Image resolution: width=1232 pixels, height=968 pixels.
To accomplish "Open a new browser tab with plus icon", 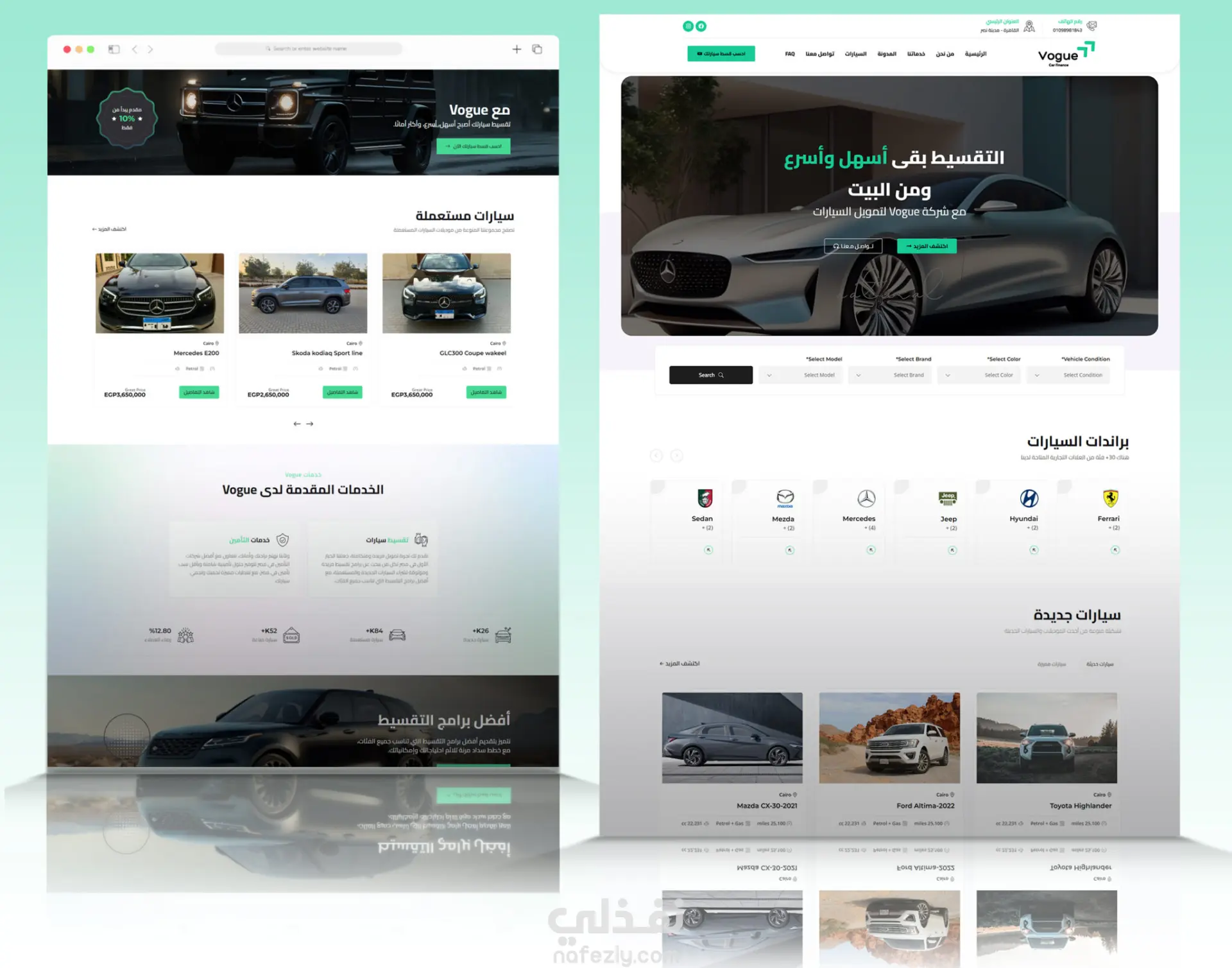I will (x=517, y=49).
